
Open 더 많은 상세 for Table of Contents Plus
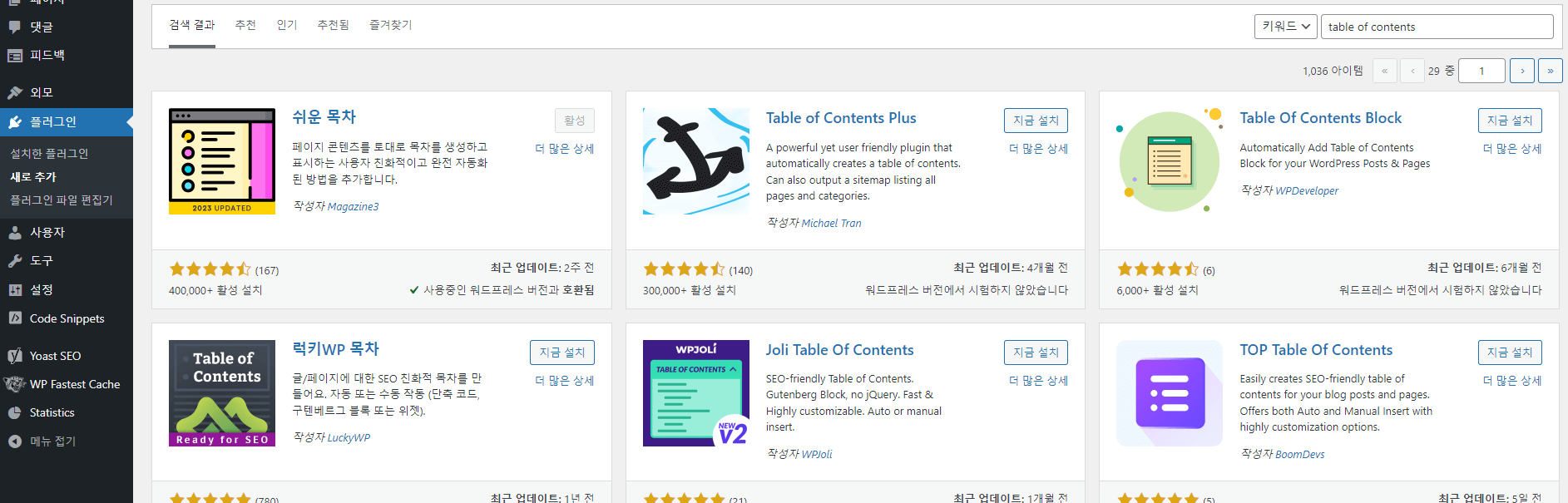[x=1038, y=149]
